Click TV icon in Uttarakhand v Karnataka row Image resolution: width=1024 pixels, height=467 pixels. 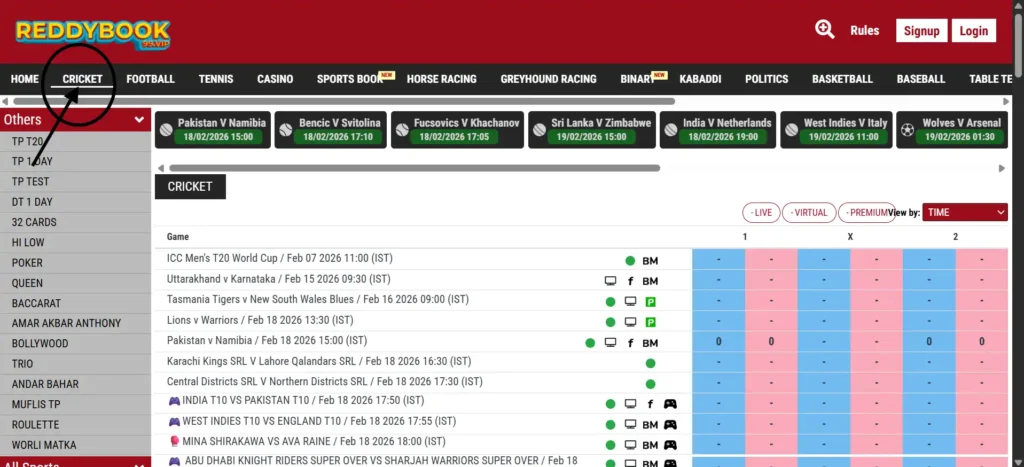[x=610, y=281]
